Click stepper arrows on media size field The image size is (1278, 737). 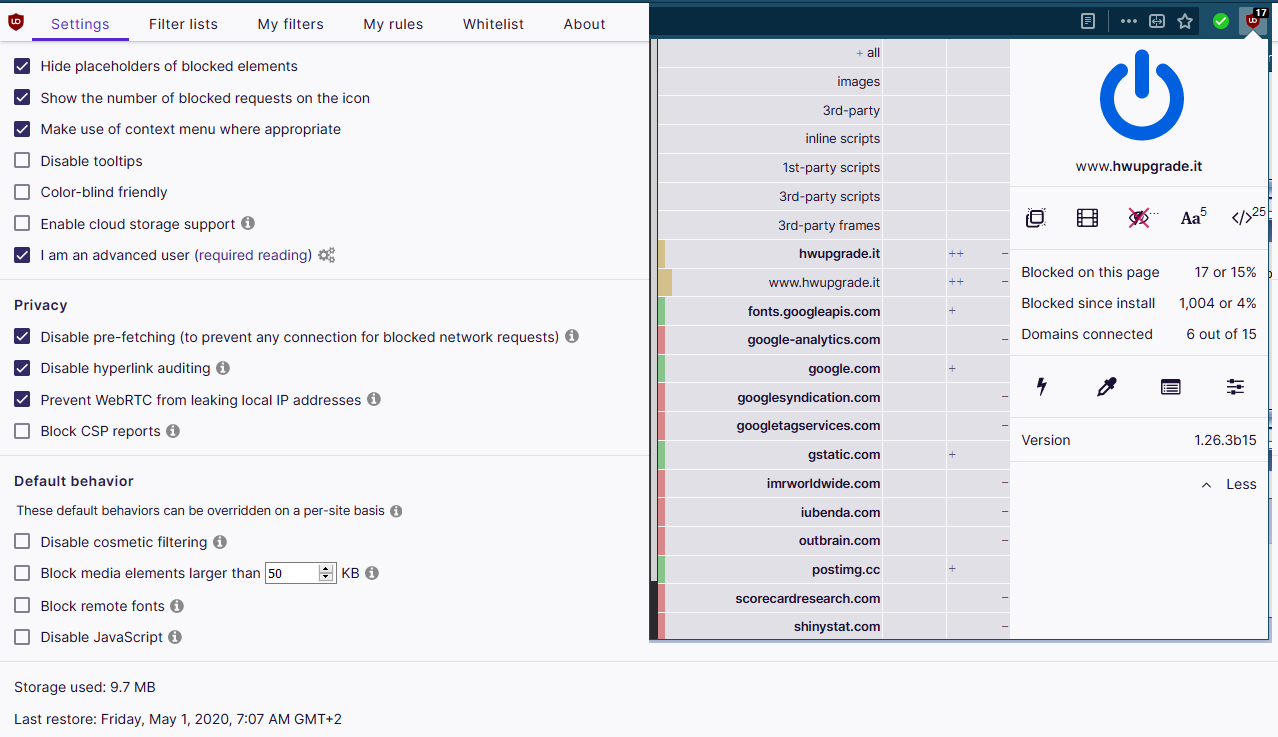pos(326,573)
